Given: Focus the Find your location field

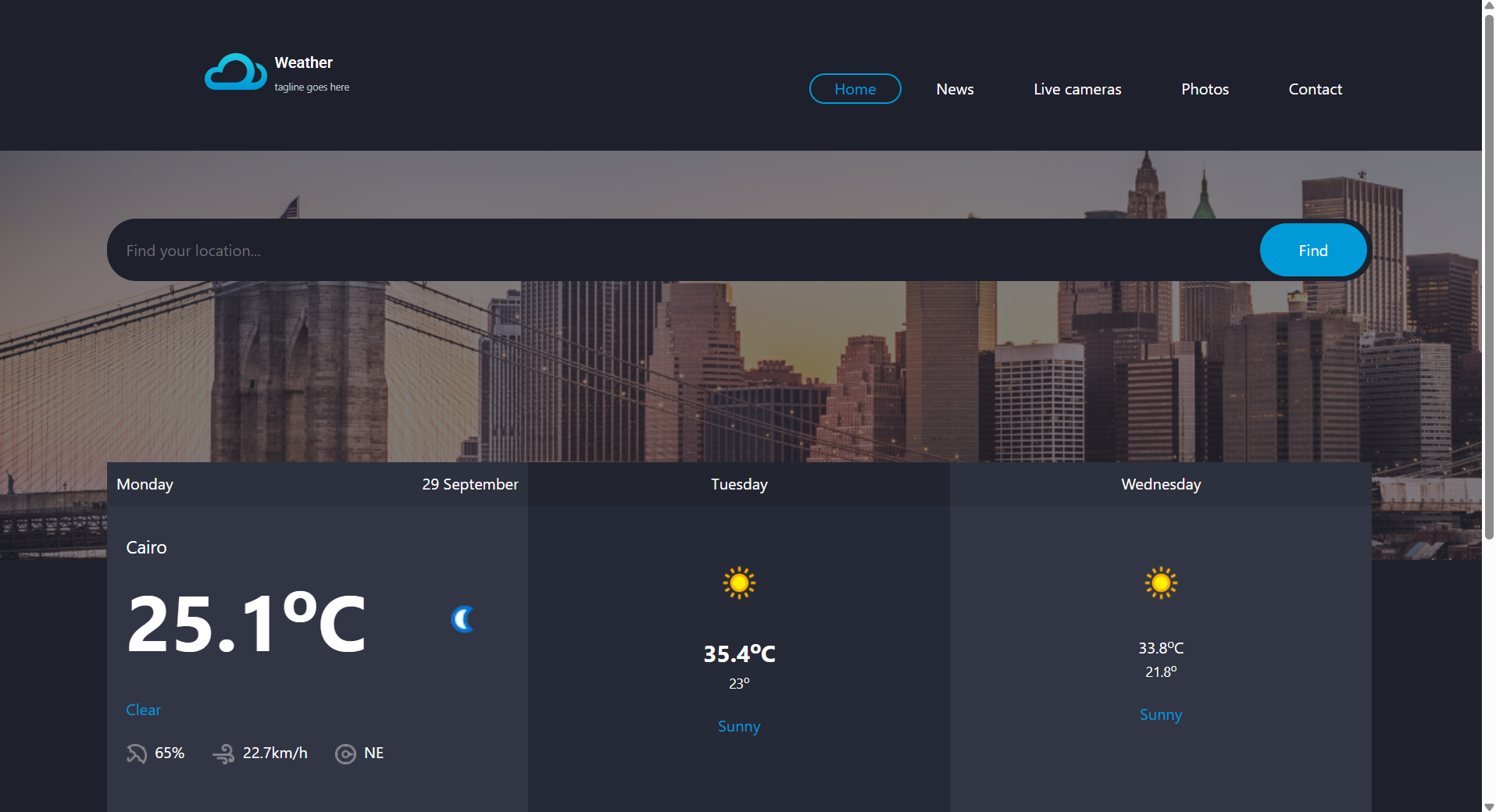Looking at the screenshot, I should coord(680,251).
